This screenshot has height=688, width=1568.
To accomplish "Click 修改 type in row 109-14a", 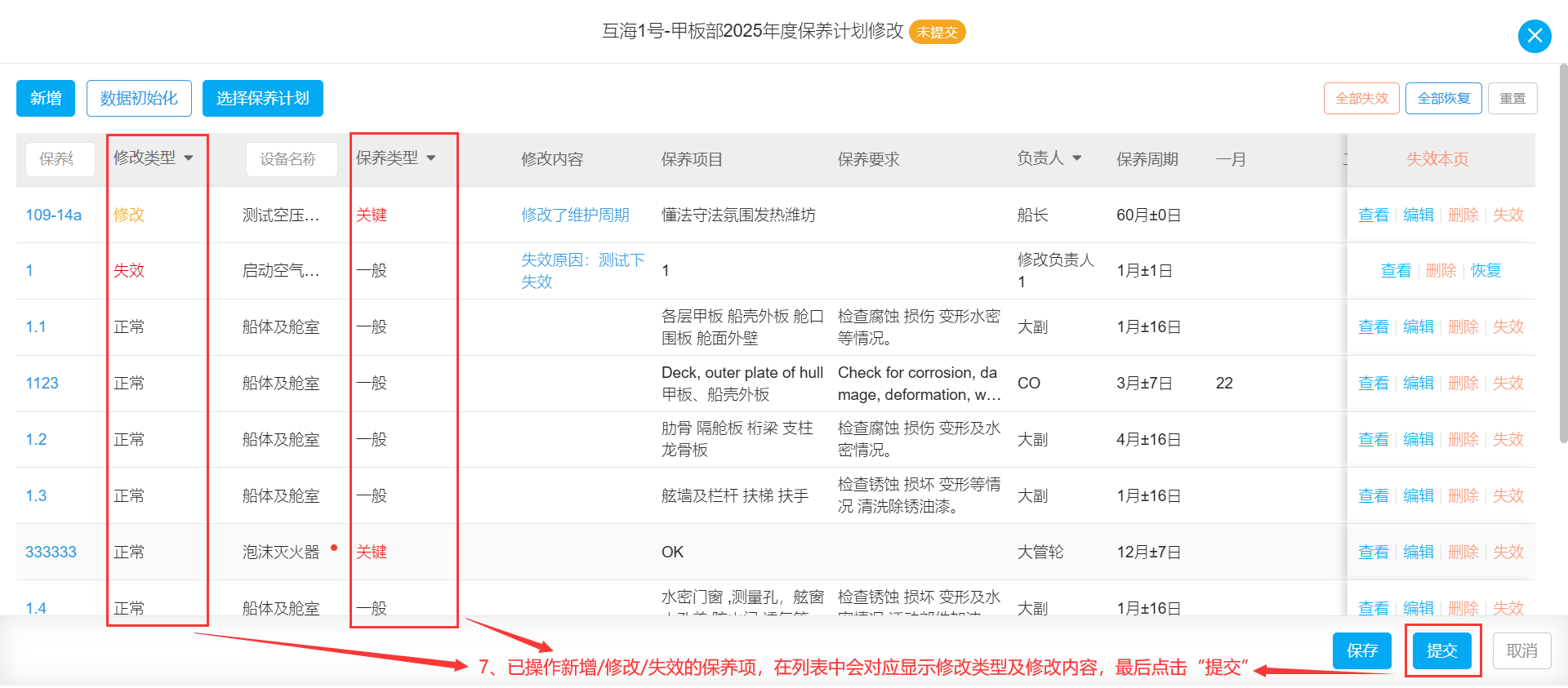I will point(129,215).
